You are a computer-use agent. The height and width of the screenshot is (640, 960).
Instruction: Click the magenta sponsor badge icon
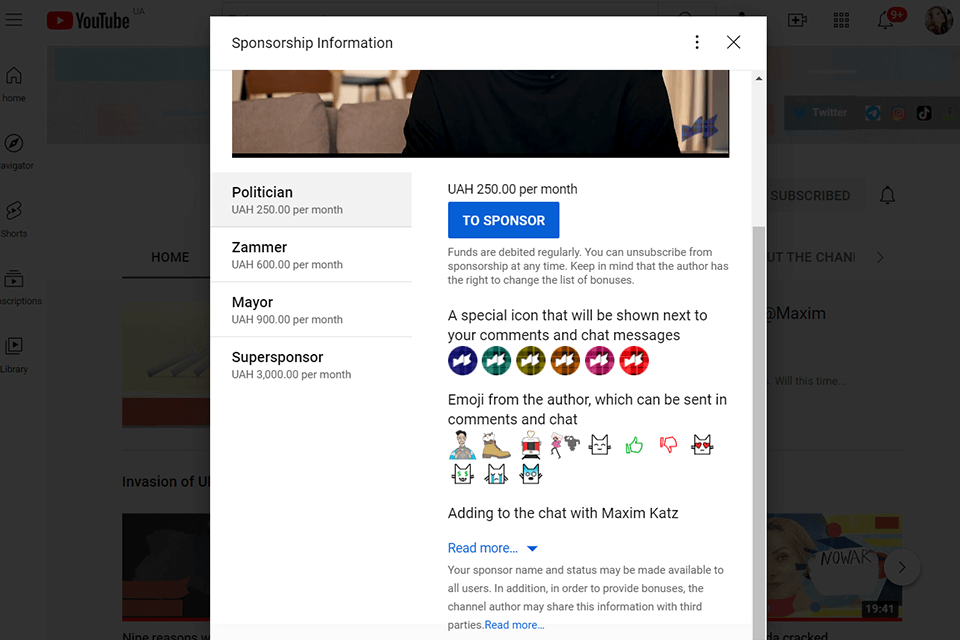(x=599, y=361)
